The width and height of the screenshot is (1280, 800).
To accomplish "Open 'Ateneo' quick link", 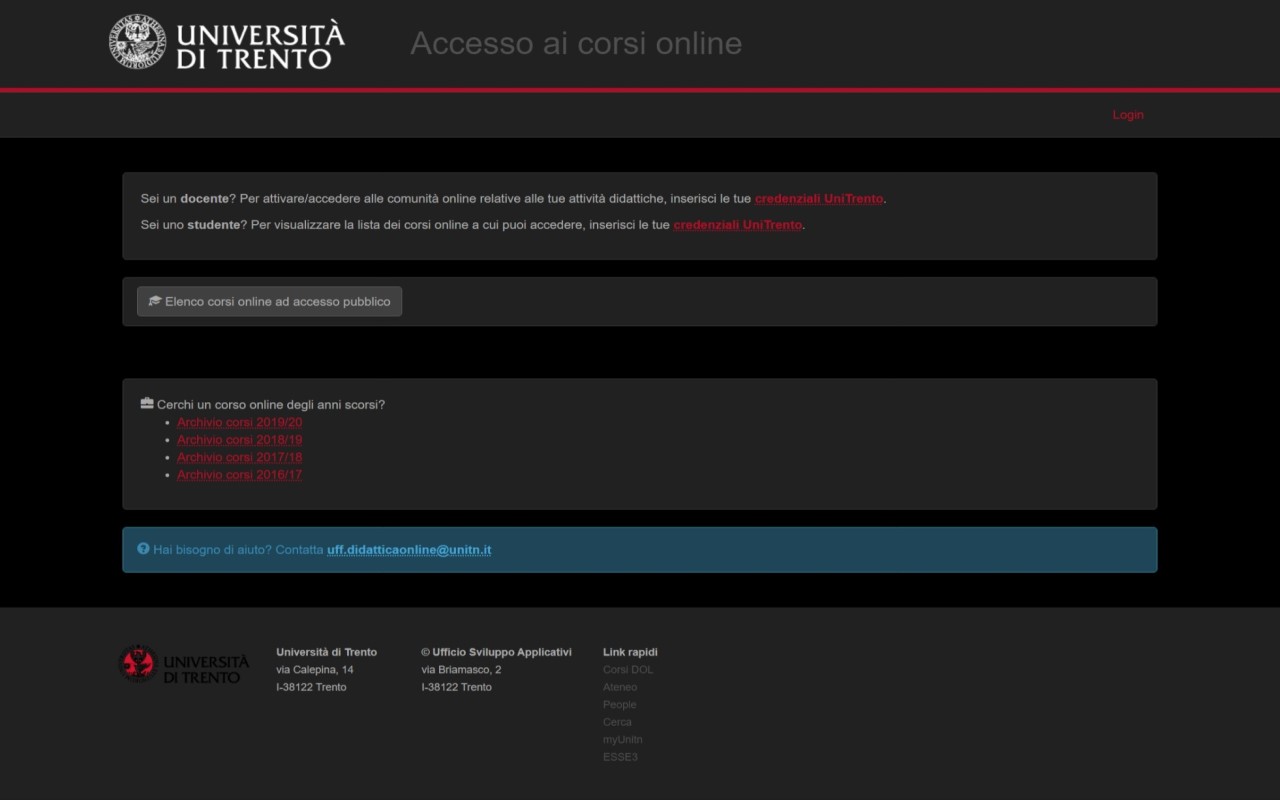I will [620, 687].
